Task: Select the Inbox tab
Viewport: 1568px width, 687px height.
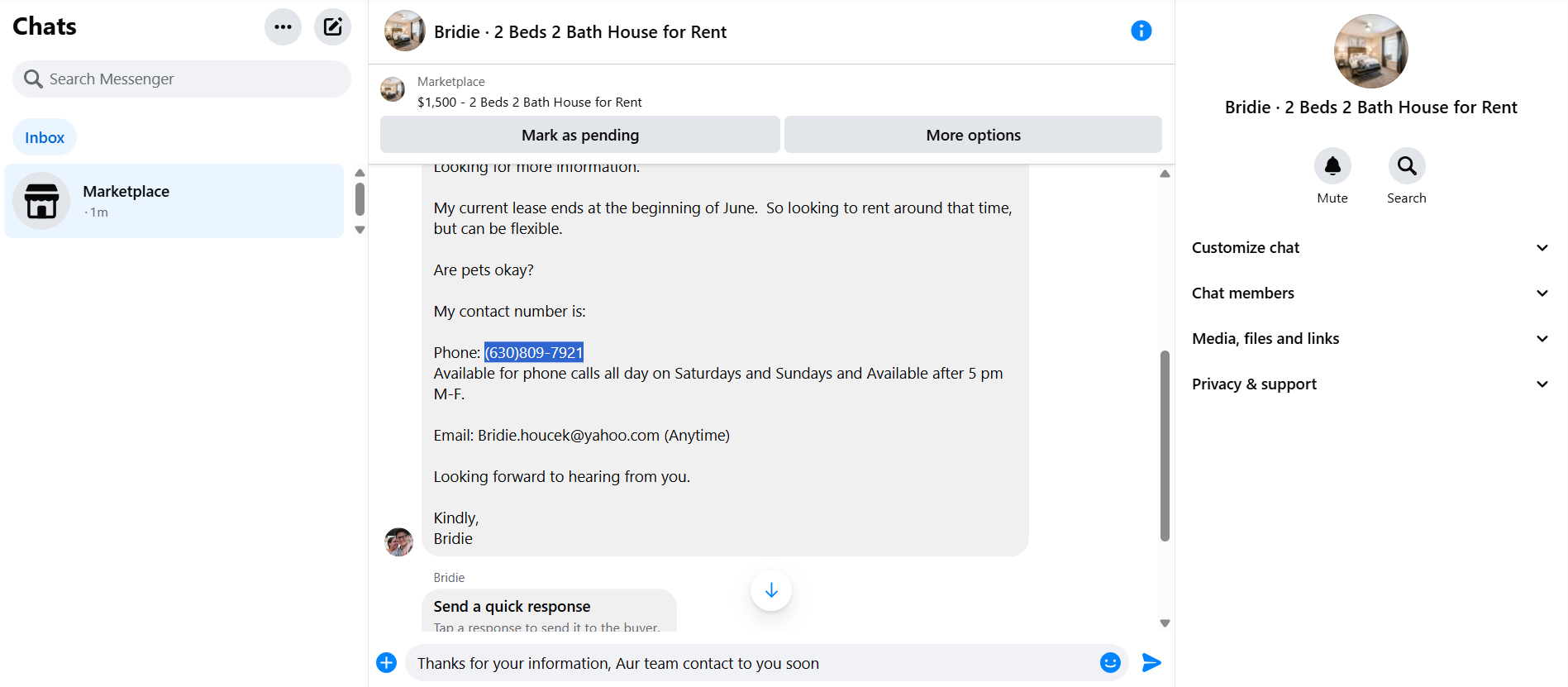Action: 45,137
